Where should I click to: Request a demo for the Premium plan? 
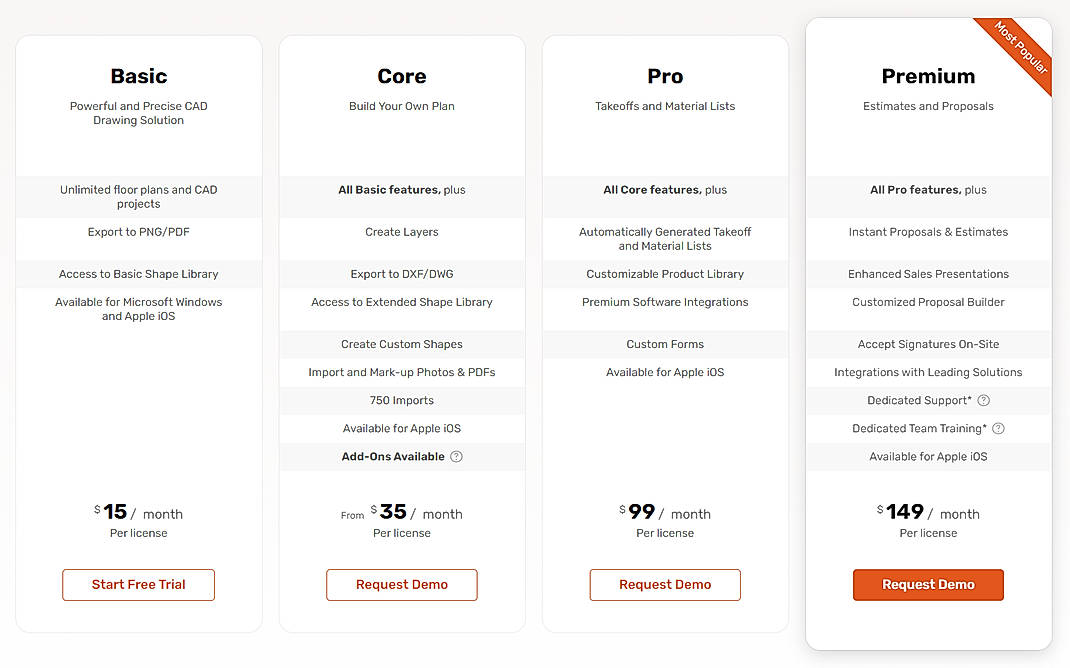pyautogui.click(x=928, y=585)
